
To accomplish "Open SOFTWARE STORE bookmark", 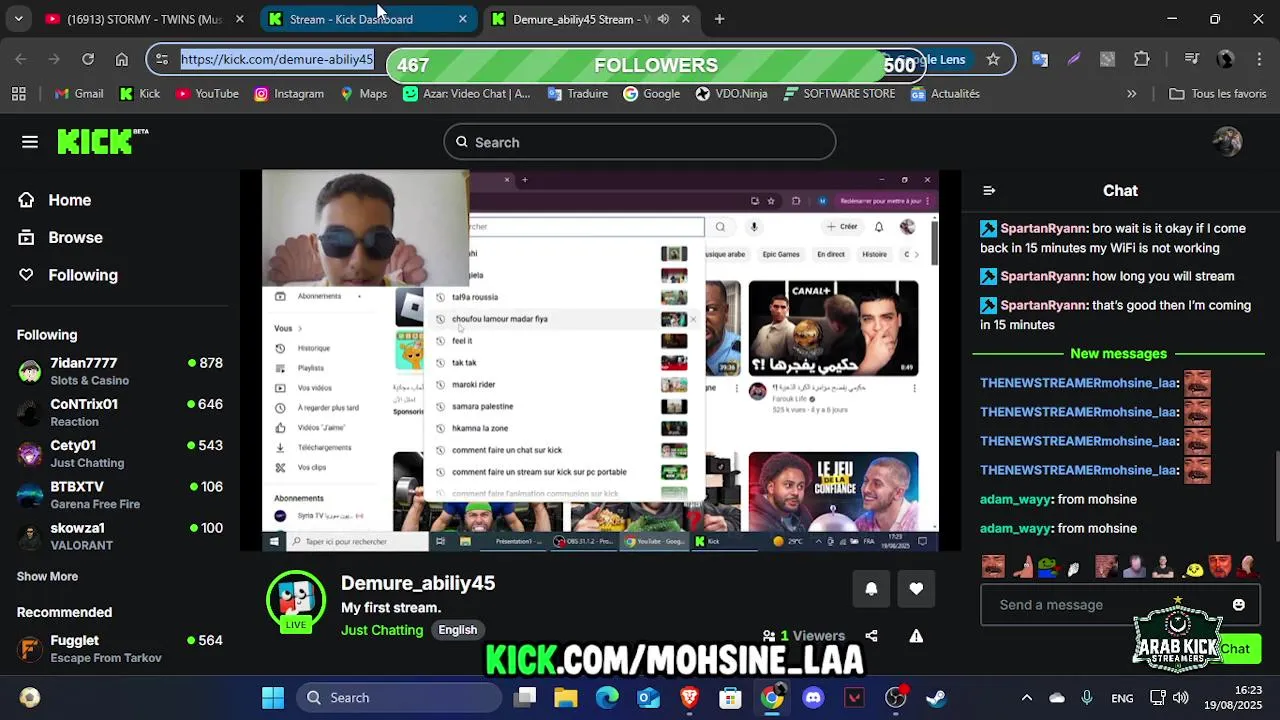I will tap(840, 94).
